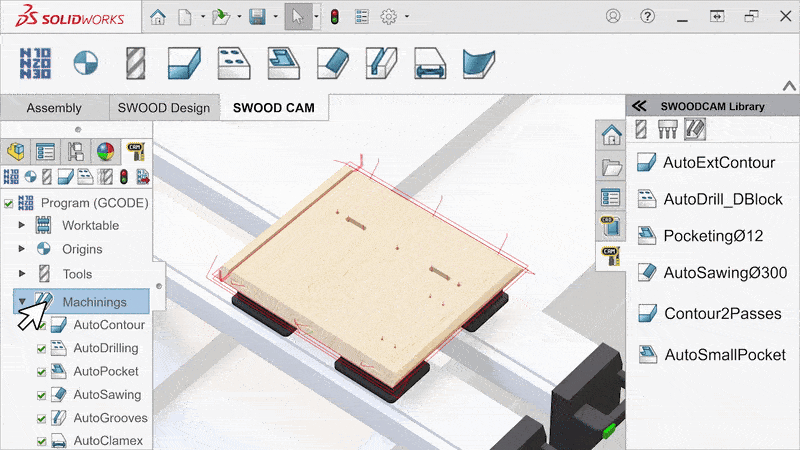Toggle the Program (GCODE) checkbox
The image size is (800, 450).
pos(9,204)
